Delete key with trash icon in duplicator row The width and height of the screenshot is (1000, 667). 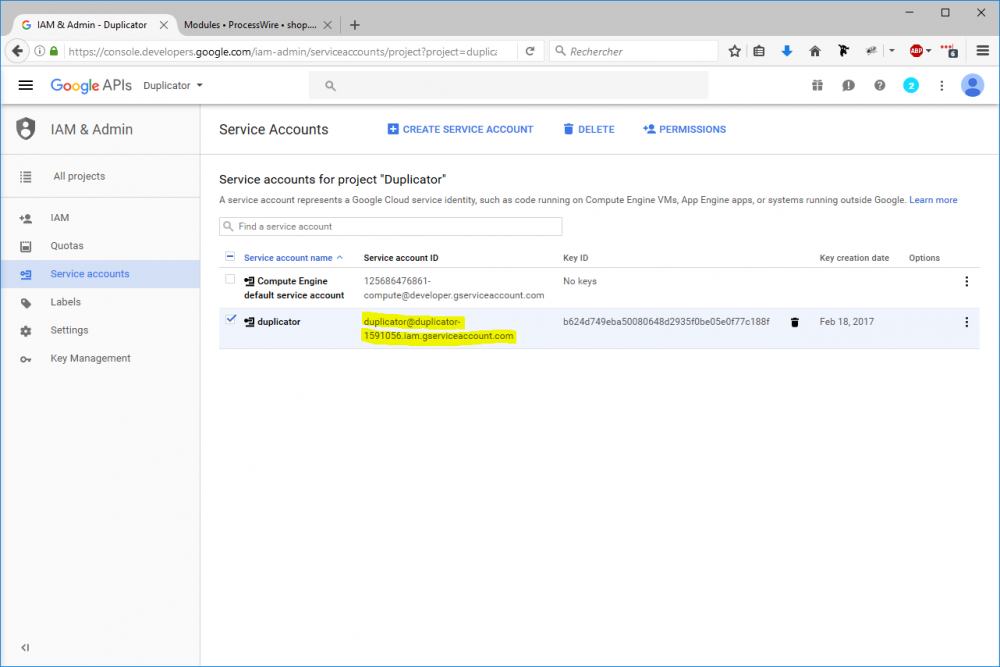(x=795, y=322)
